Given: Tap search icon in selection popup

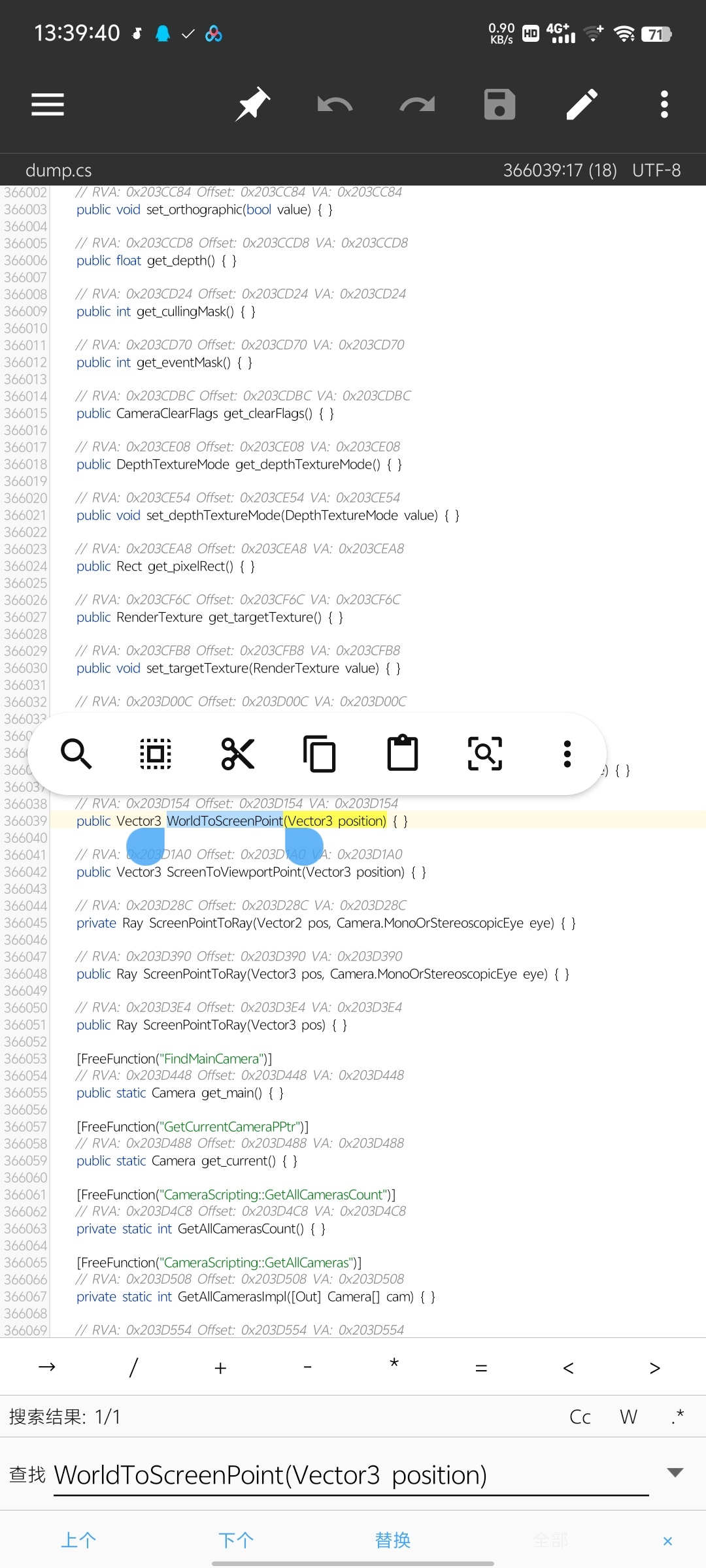Looking at the screenshot, I should coord(76,754).
